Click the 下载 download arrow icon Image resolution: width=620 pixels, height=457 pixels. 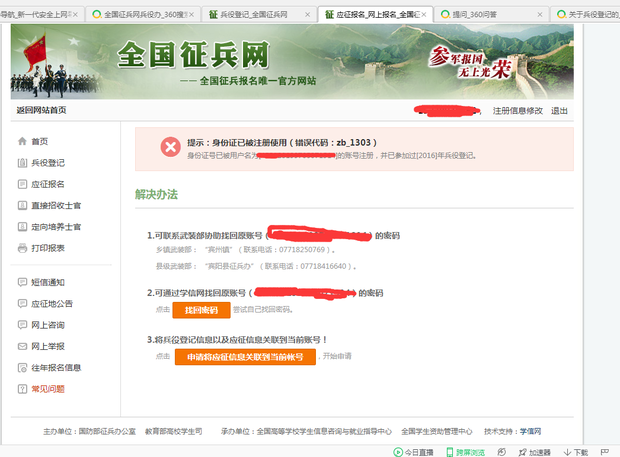tap(567, 452)
